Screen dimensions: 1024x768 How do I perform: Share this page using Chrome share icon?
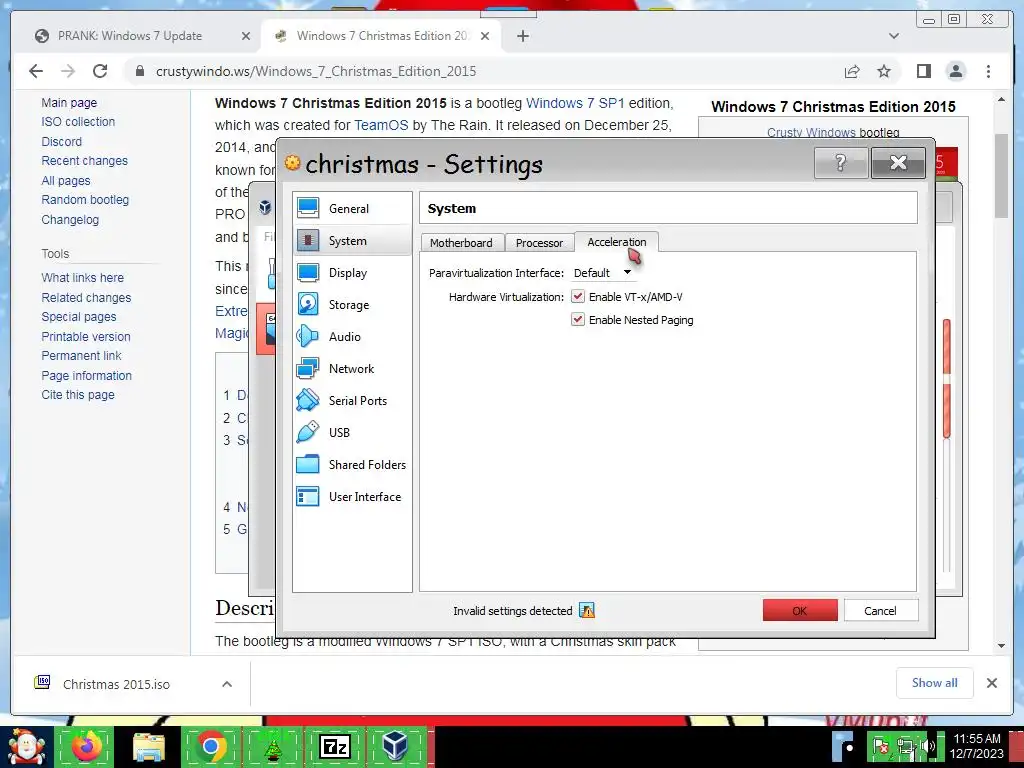[852, 71]
